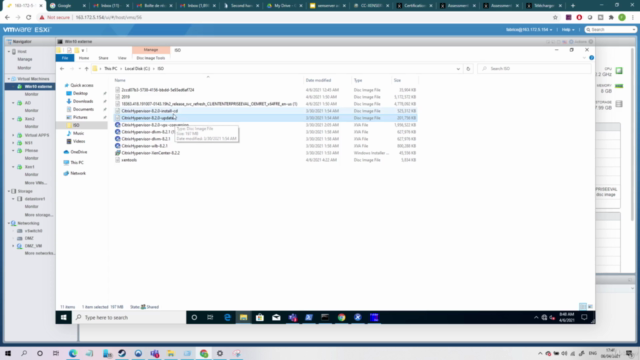The width and height of the screenshot is (640, 360).
Task: Click the vSwitch0 network icon
Action: [19, 231]
